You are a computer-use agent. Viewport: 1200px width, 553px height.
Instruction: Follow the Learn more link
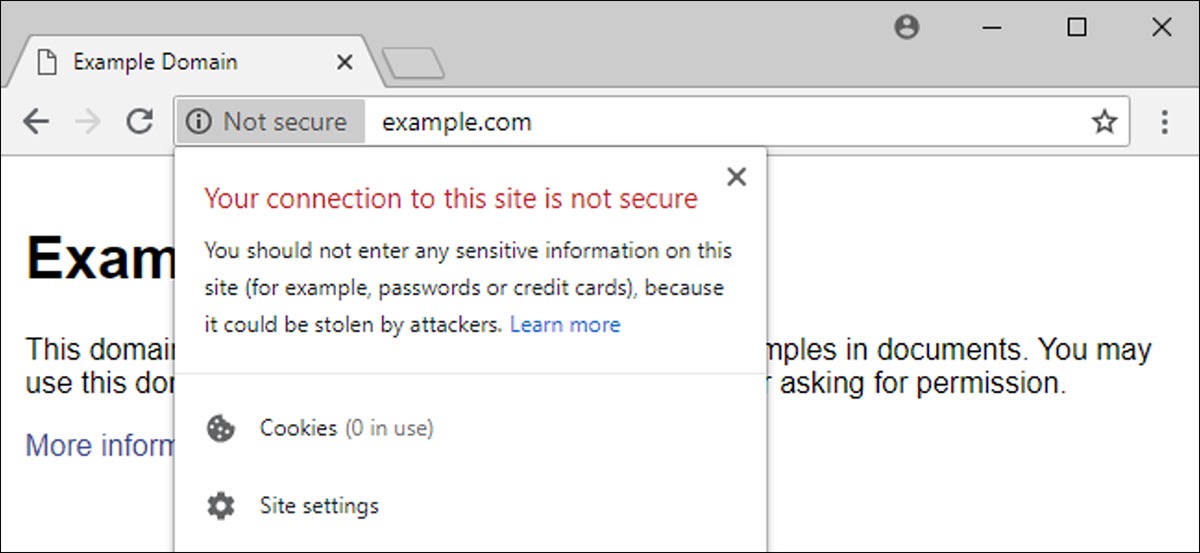pyautogui.click(x=565, y=325)
